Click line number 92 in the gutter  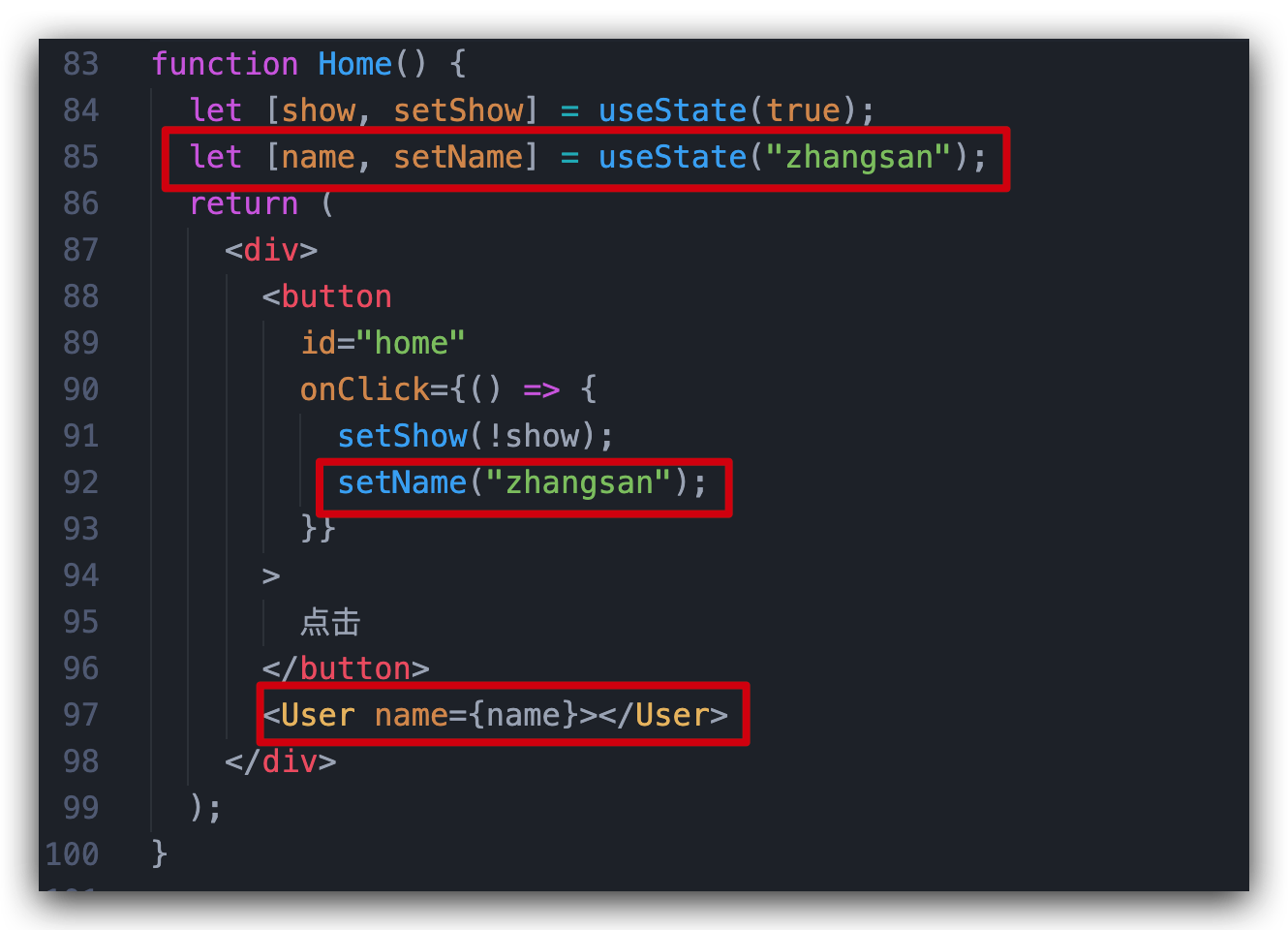[81, 482]
